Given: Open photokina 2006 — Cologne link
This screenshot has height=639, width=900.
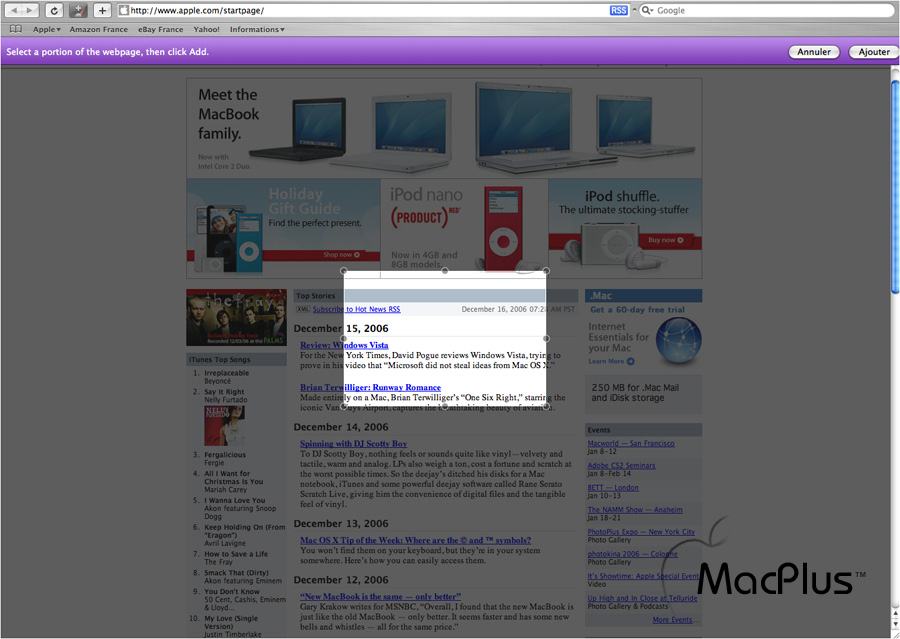Looking at the screenshot, I should point(633,554).
